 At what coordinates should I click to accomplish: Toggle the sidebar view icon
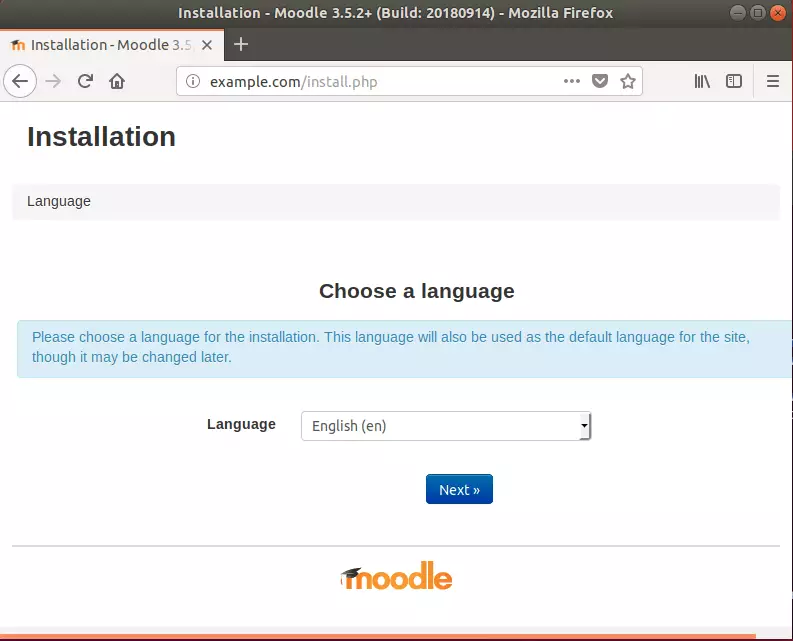point(734,81)
